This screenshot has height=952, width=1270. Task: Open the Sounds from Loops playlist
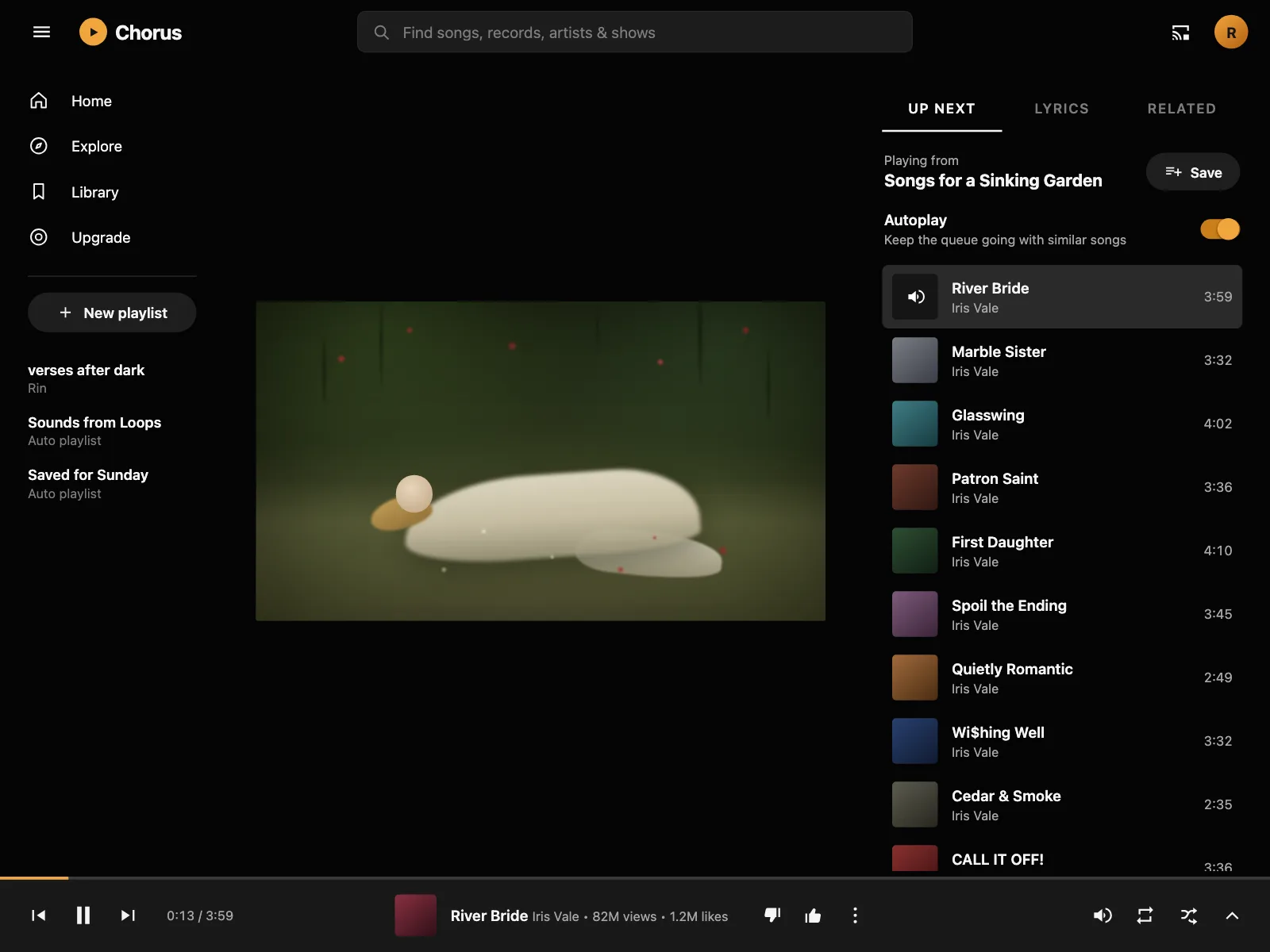click(x=94, y=431)
